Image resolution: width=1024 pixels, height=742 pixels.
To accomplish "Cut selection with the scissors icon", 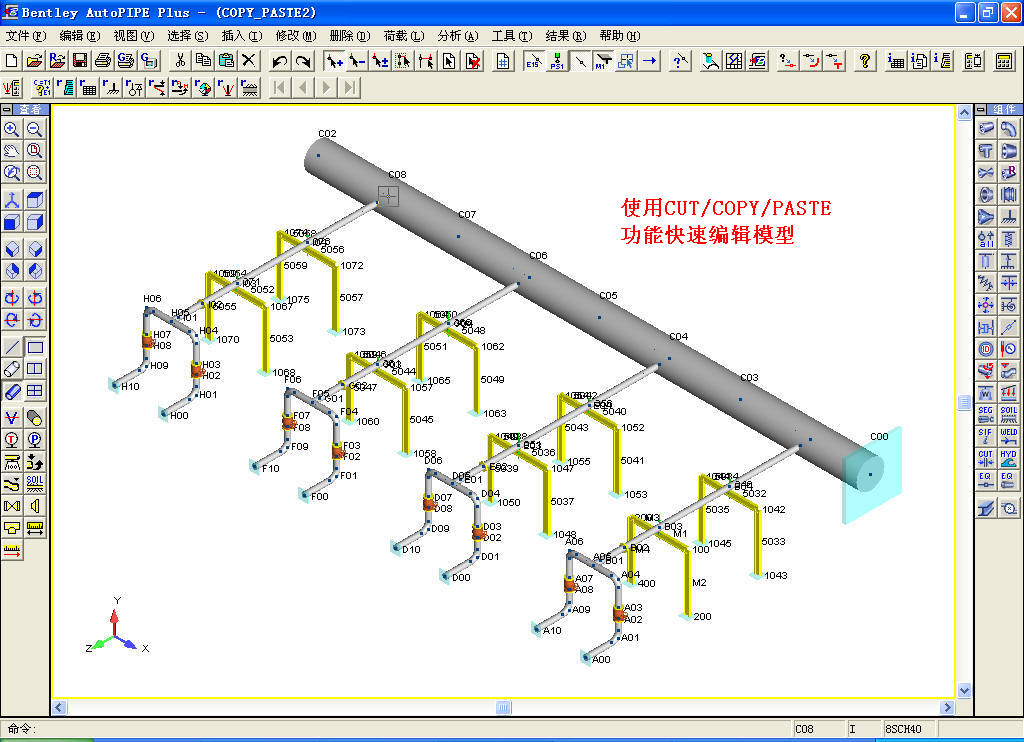I will click(180, 61).
